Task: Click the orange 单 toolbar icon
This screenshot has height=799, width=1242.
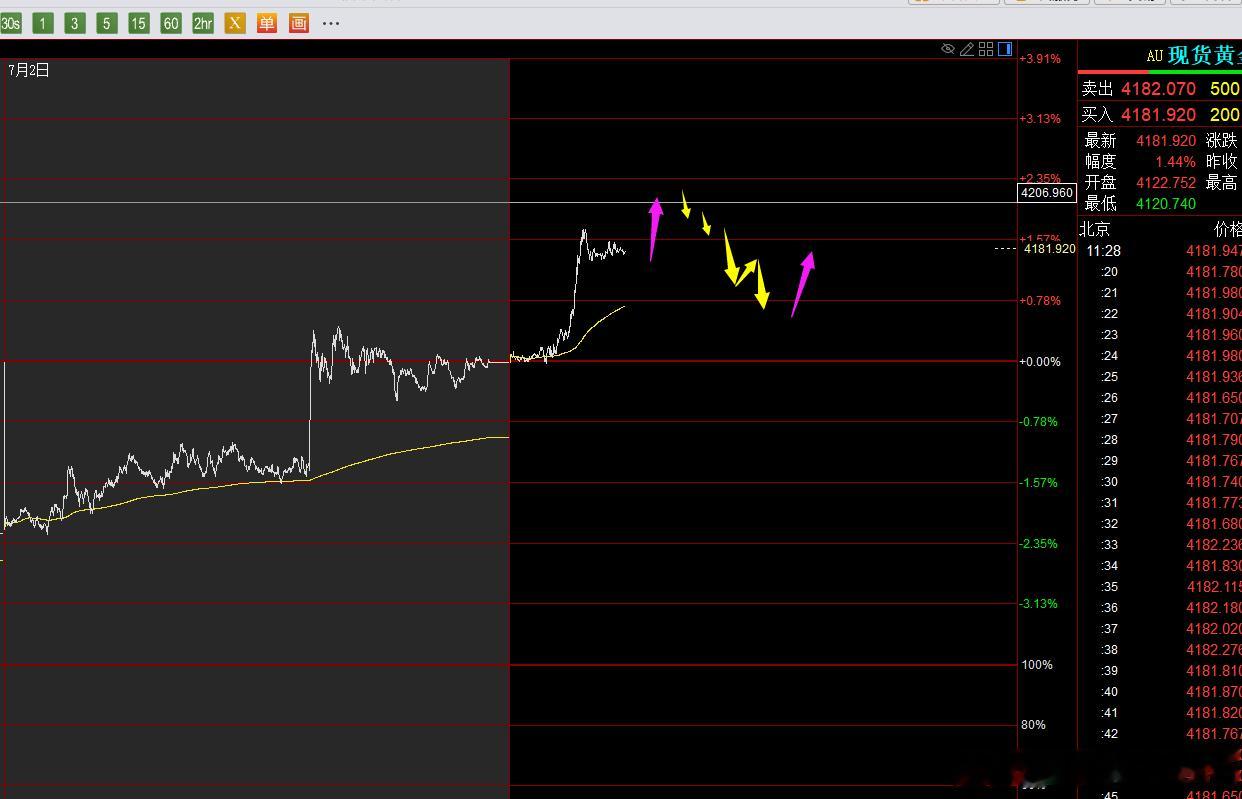Action: click(x=267, y=23)
